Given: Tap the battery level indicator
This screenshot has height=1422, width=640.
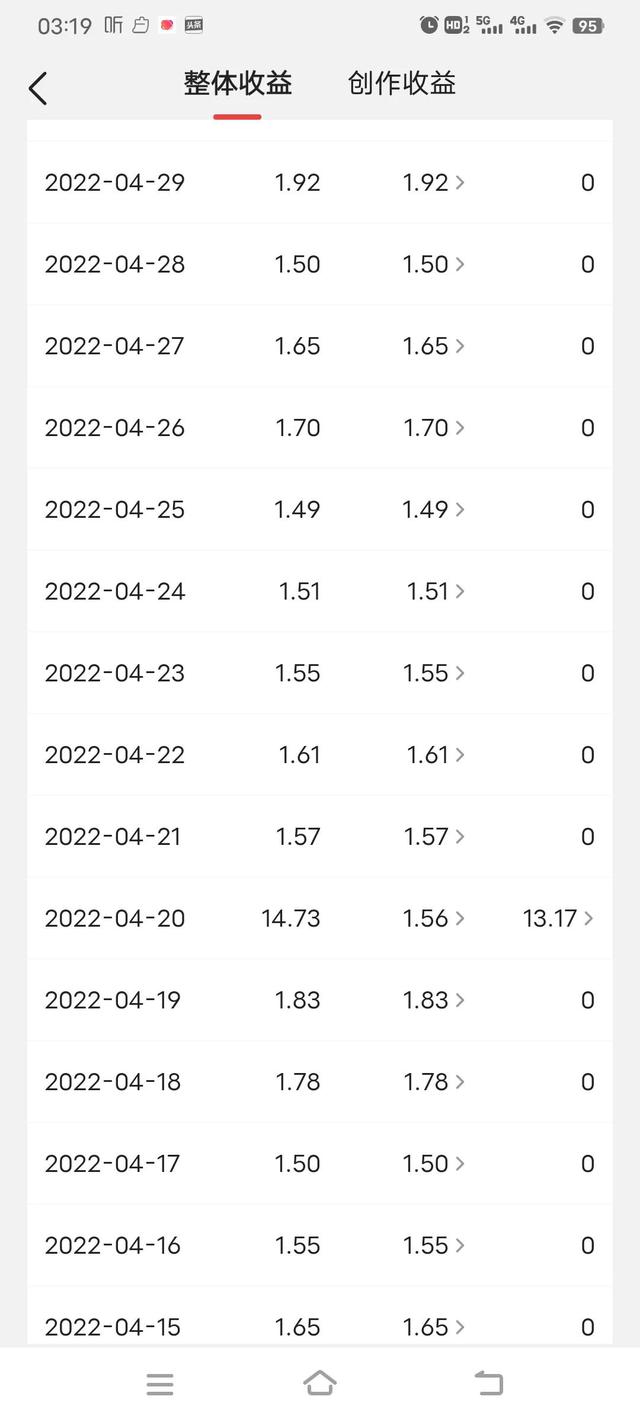Looking at the screenshot, I should 588,25.
